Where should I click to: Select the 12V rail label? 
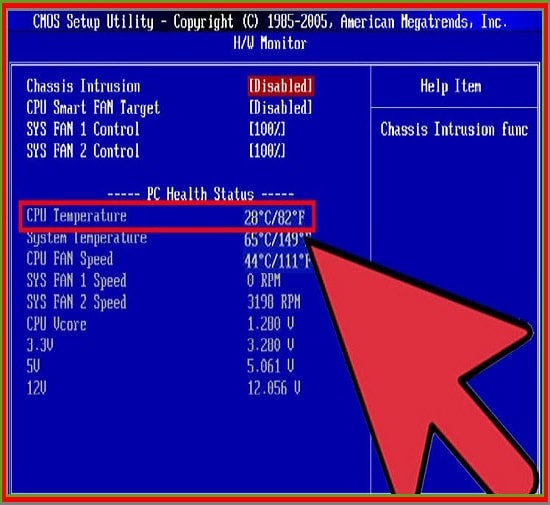point(36,389)
